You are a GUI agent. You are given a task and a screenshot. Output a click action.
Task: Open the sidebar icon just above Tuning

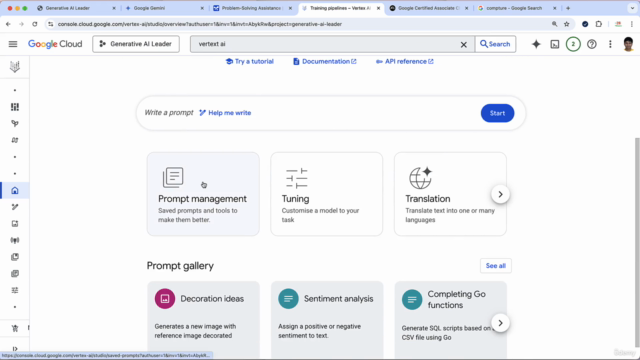15,273
